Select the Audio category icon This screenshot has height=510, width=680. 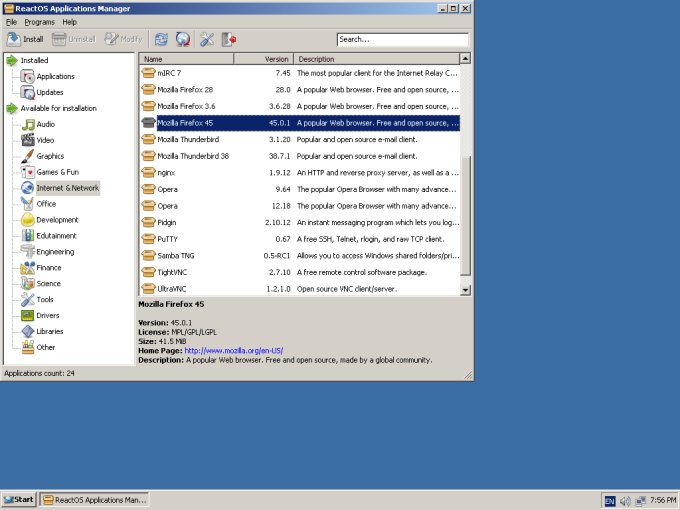point(28,124)
